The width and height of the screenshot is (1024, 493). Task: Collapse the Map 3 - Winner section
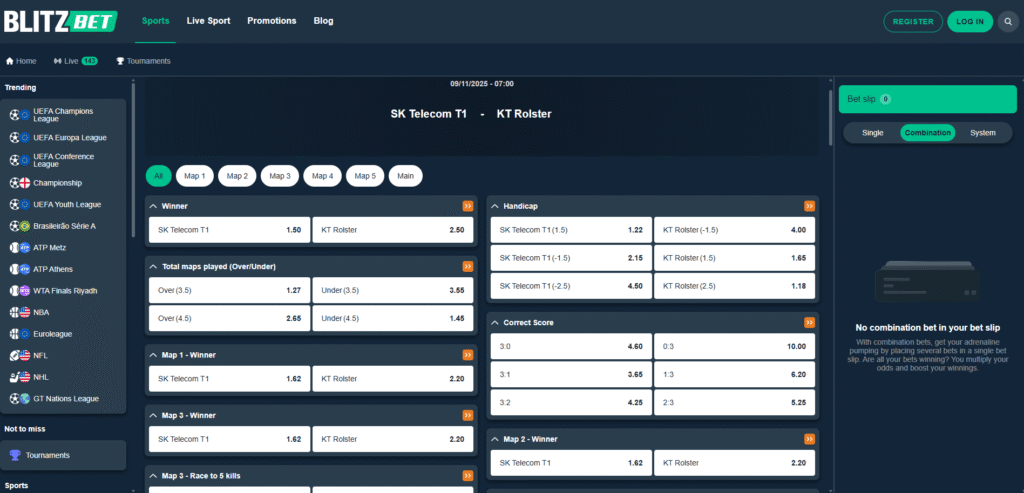click(x=153, y=415)
